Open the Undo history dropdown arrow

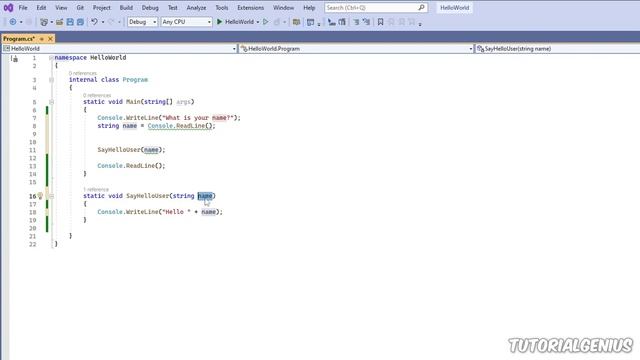point(102,22)
